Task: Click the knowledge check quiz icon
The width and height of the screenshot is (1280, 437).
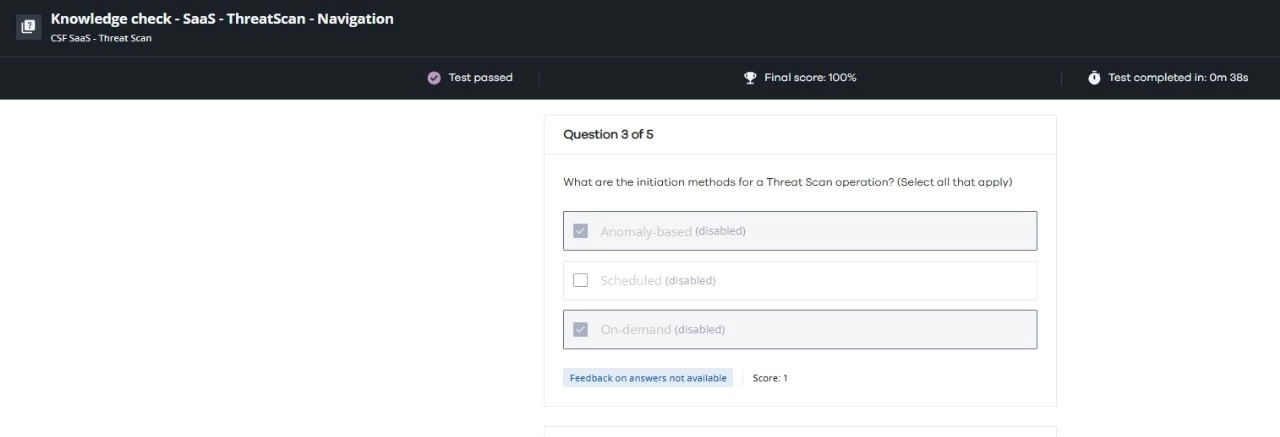Action: [28, 27]
